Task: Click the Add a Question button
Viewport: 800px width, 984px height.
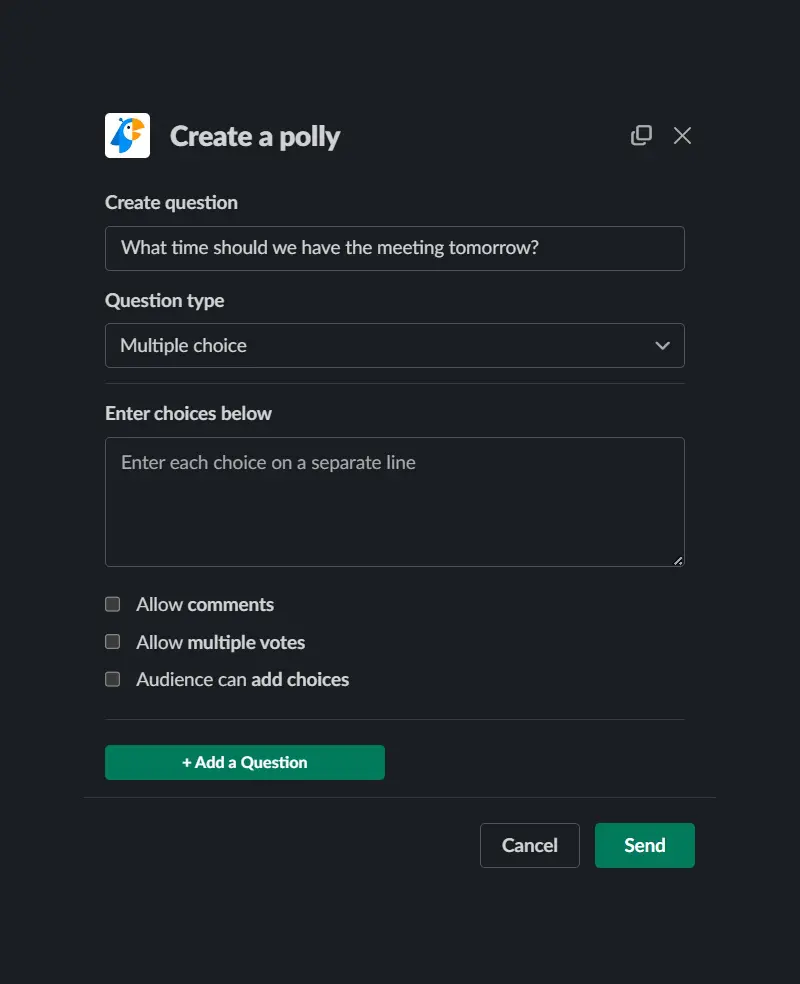Action: tap(245, 762)
